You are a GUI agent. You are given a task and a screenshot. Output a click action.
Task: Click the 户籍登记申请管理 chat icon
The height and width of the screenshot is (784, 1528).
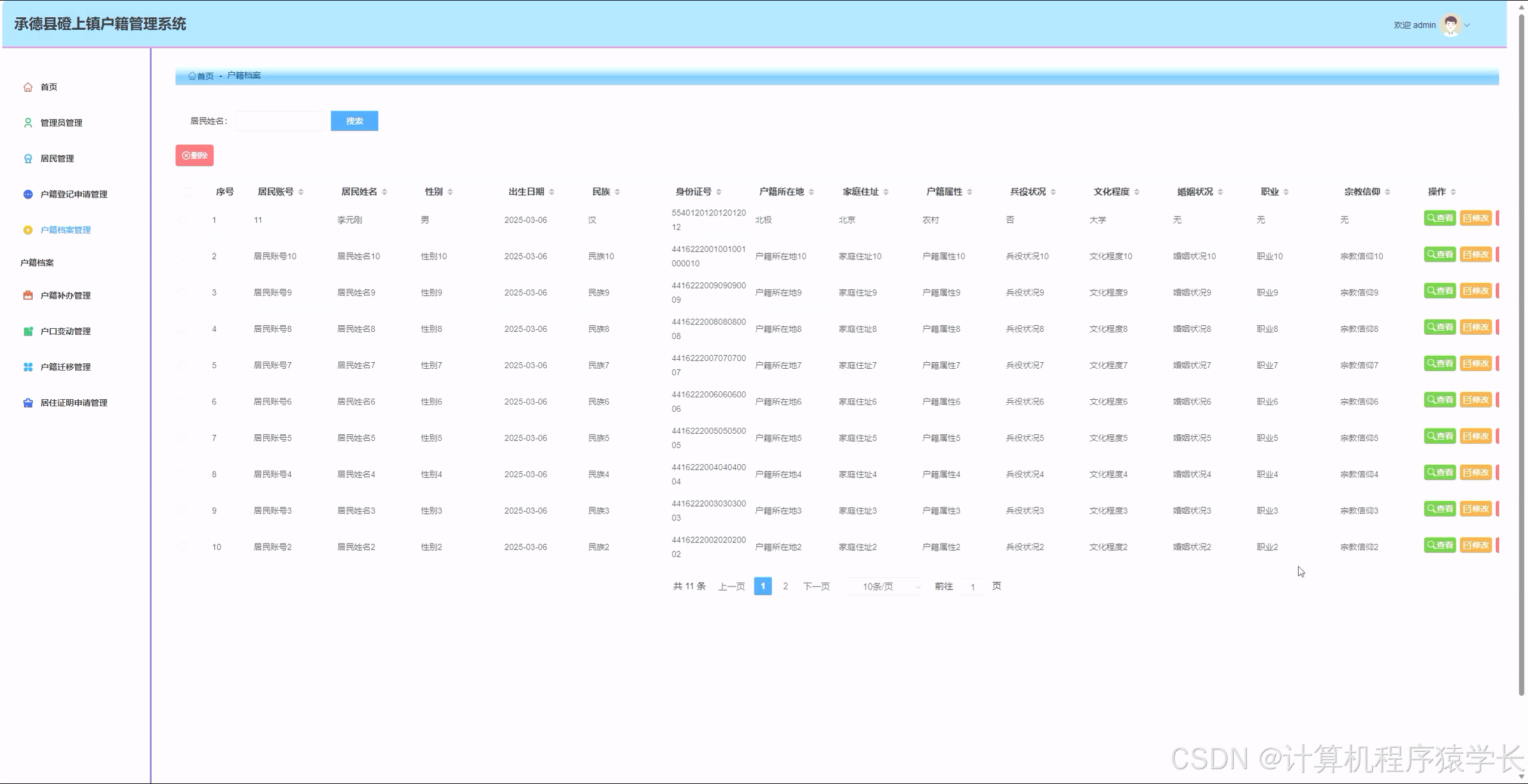[x=28, y=195]
